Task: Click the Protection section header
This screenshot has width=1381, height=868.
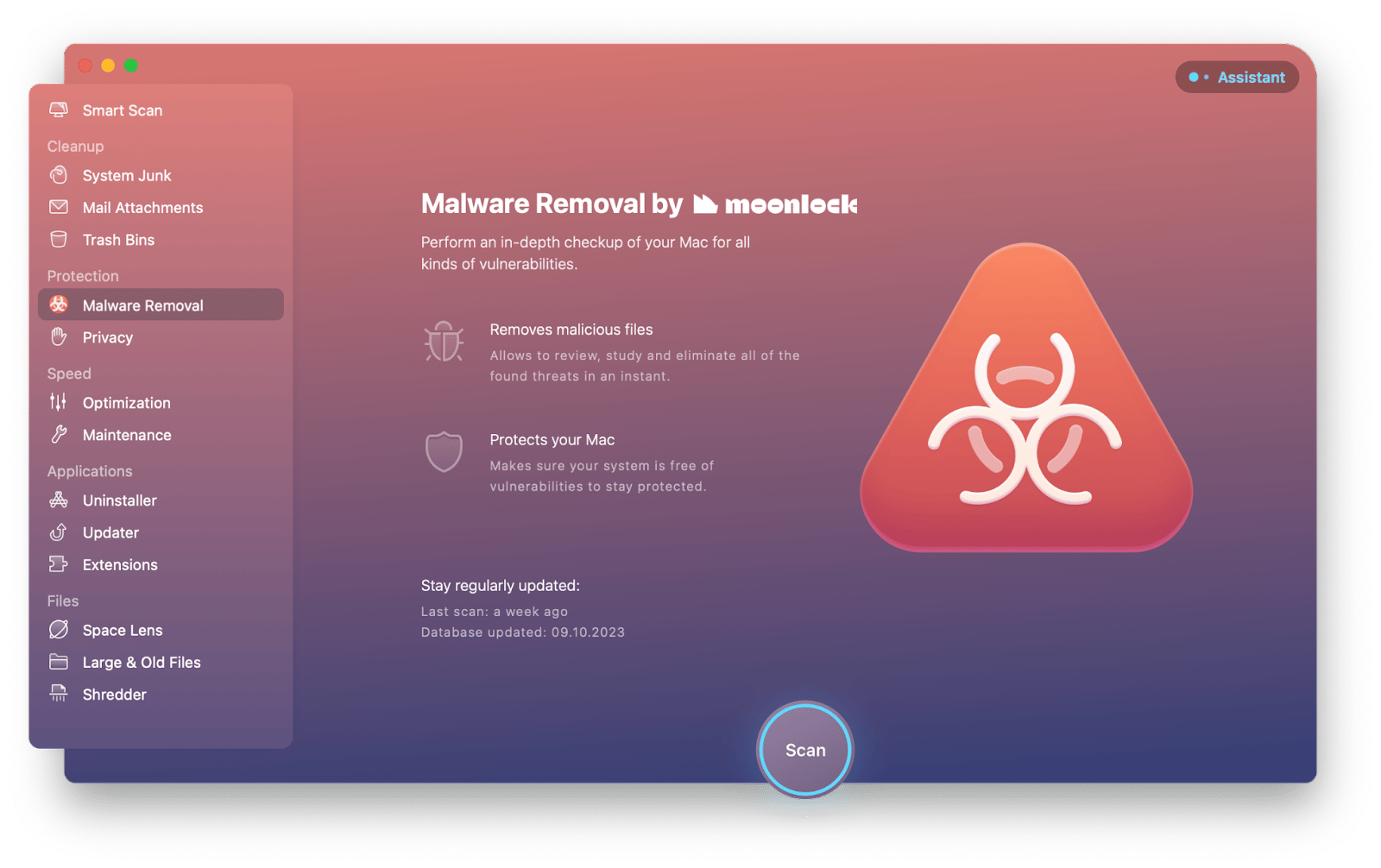Action: pyautogui.click(x=83, y=276)
